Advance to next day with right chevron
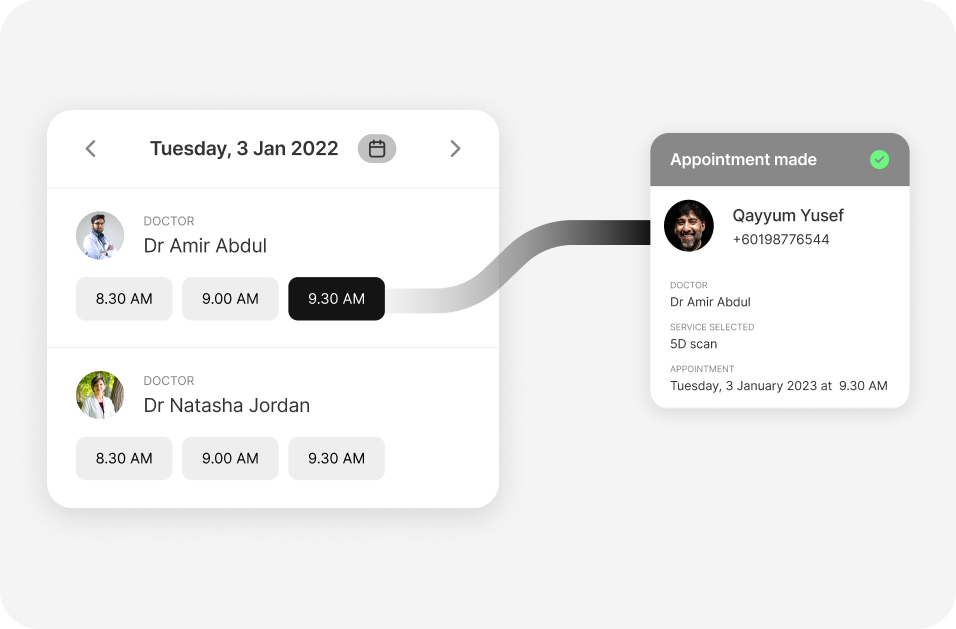This screenshot has height=629, width=956. pyautogui.click(x=455, y=149)
